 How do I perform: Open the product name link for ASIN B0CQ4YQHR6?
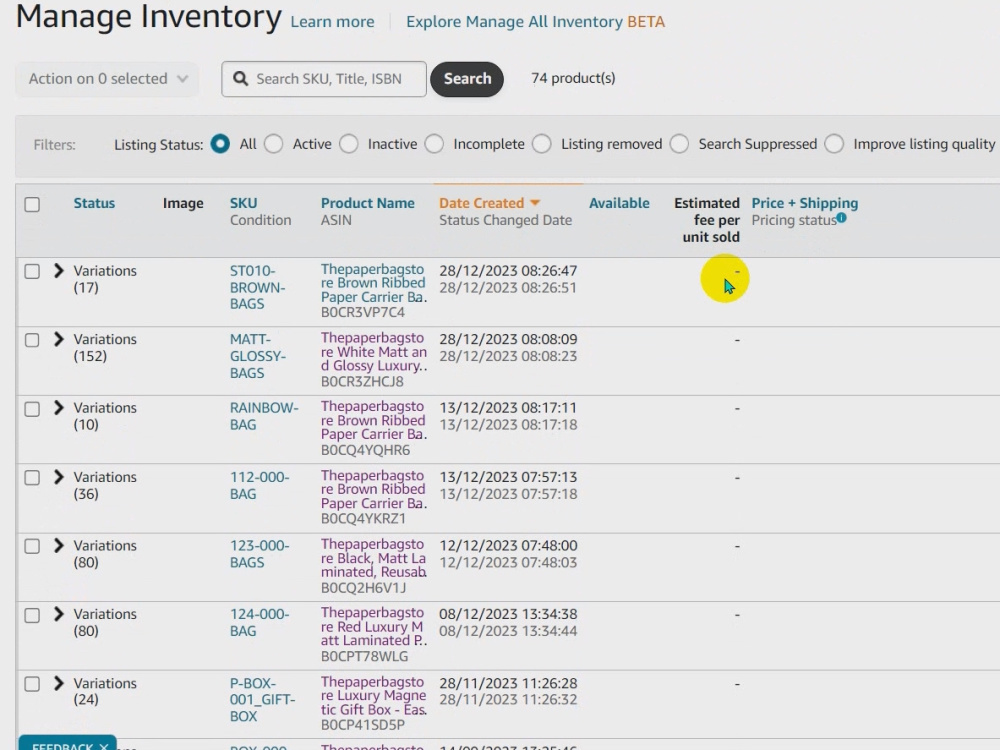[x=374, y=420]
